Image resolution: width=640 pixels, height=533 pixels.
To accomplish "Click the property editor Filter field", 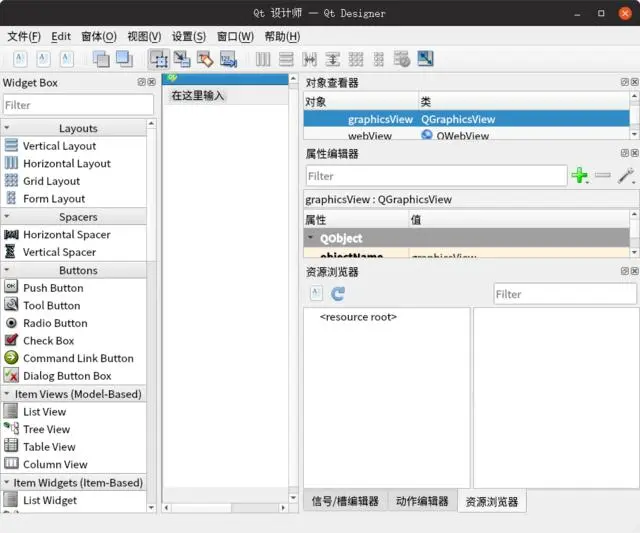I will 436,176.
